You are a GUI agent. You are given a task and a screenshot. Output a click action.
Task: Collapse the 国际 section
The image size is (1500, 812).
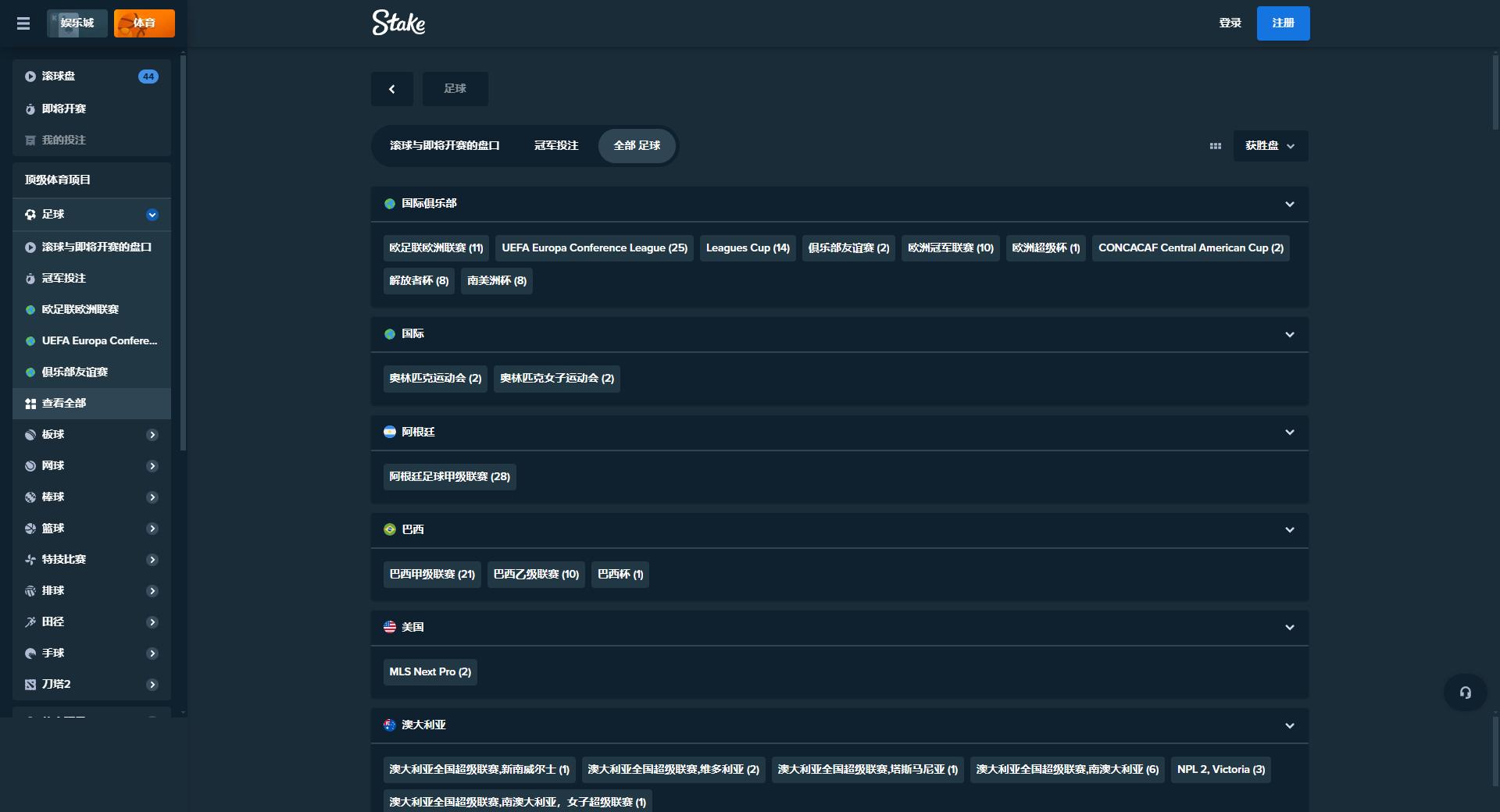[x=1290, y=334]
